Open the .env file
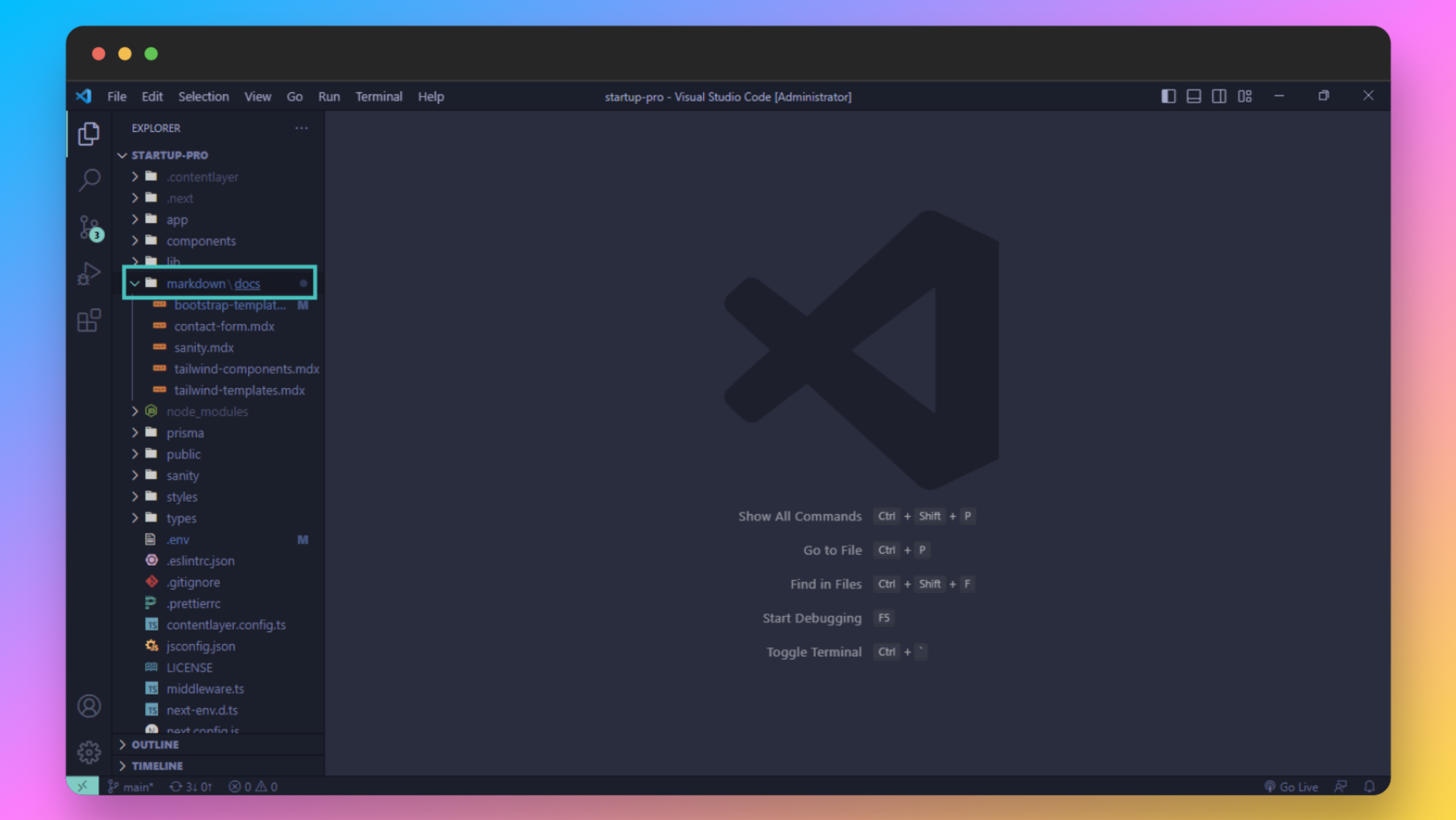The width and height of the screenshot is (1456, 820). [218, 540]
